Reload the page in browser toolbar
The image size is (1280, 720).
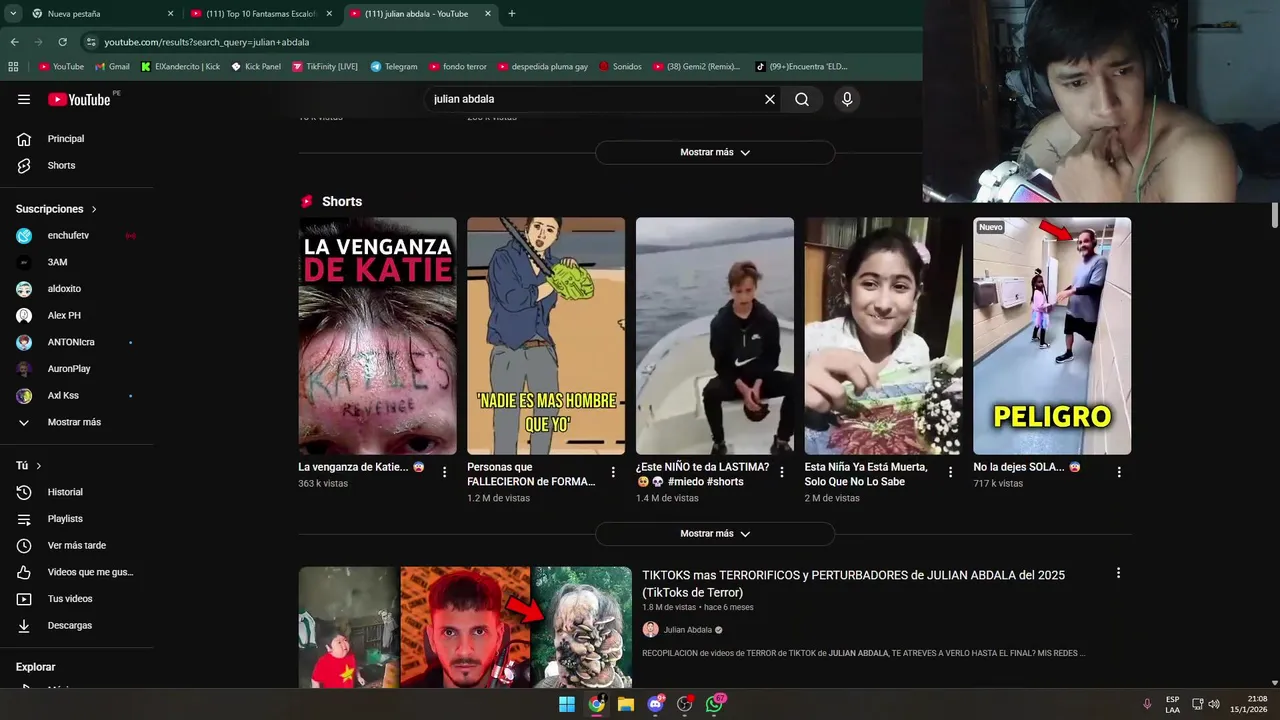tap(62, 42)
